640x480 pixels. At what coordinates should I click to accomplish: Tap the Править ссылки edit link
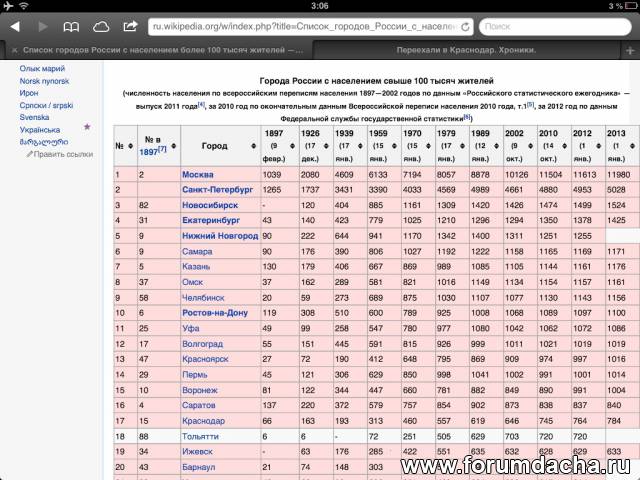[61, 154]
